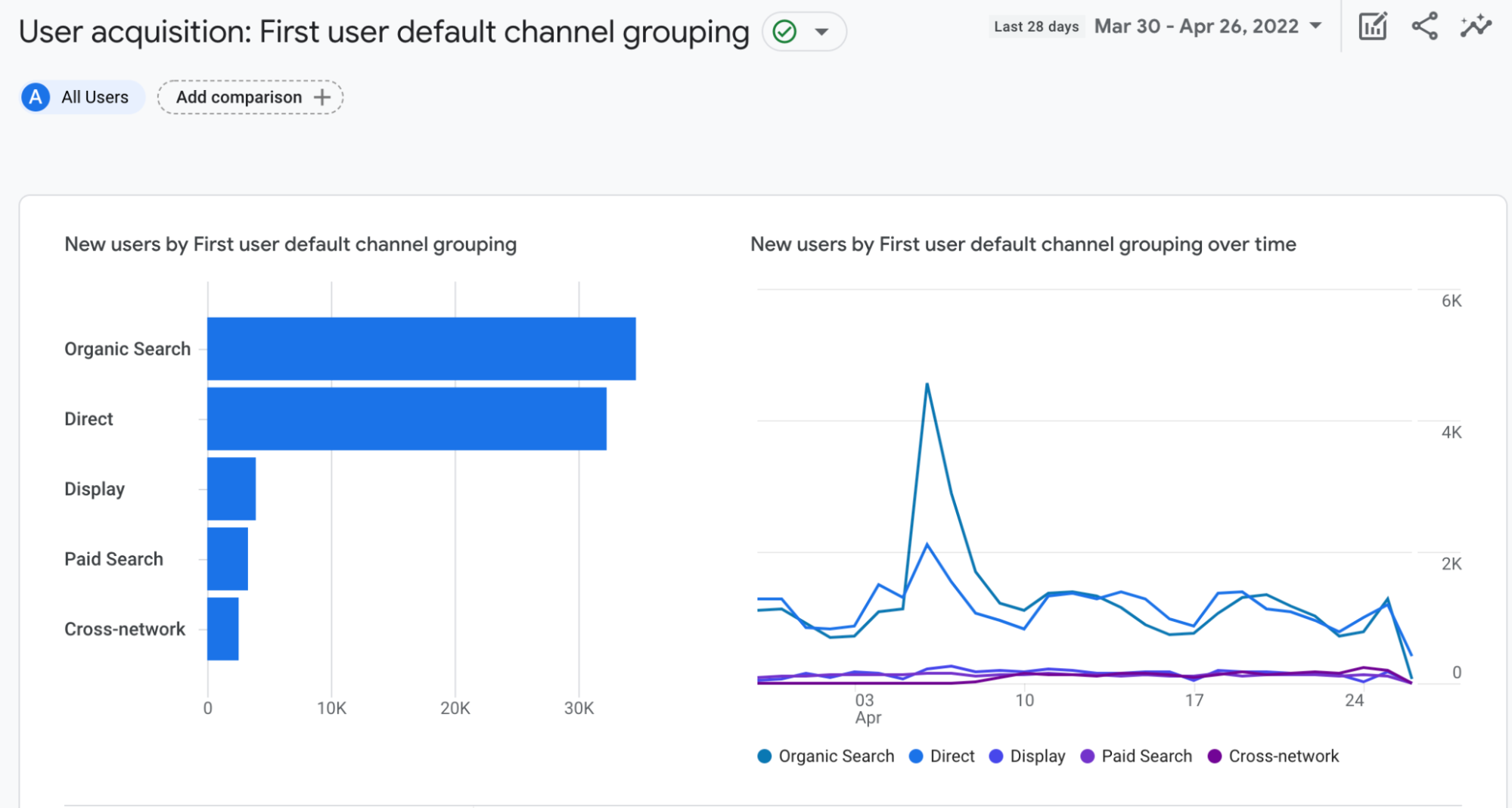
Task: Toggle Direct legend color dot
Action: (x=916, y=756)
